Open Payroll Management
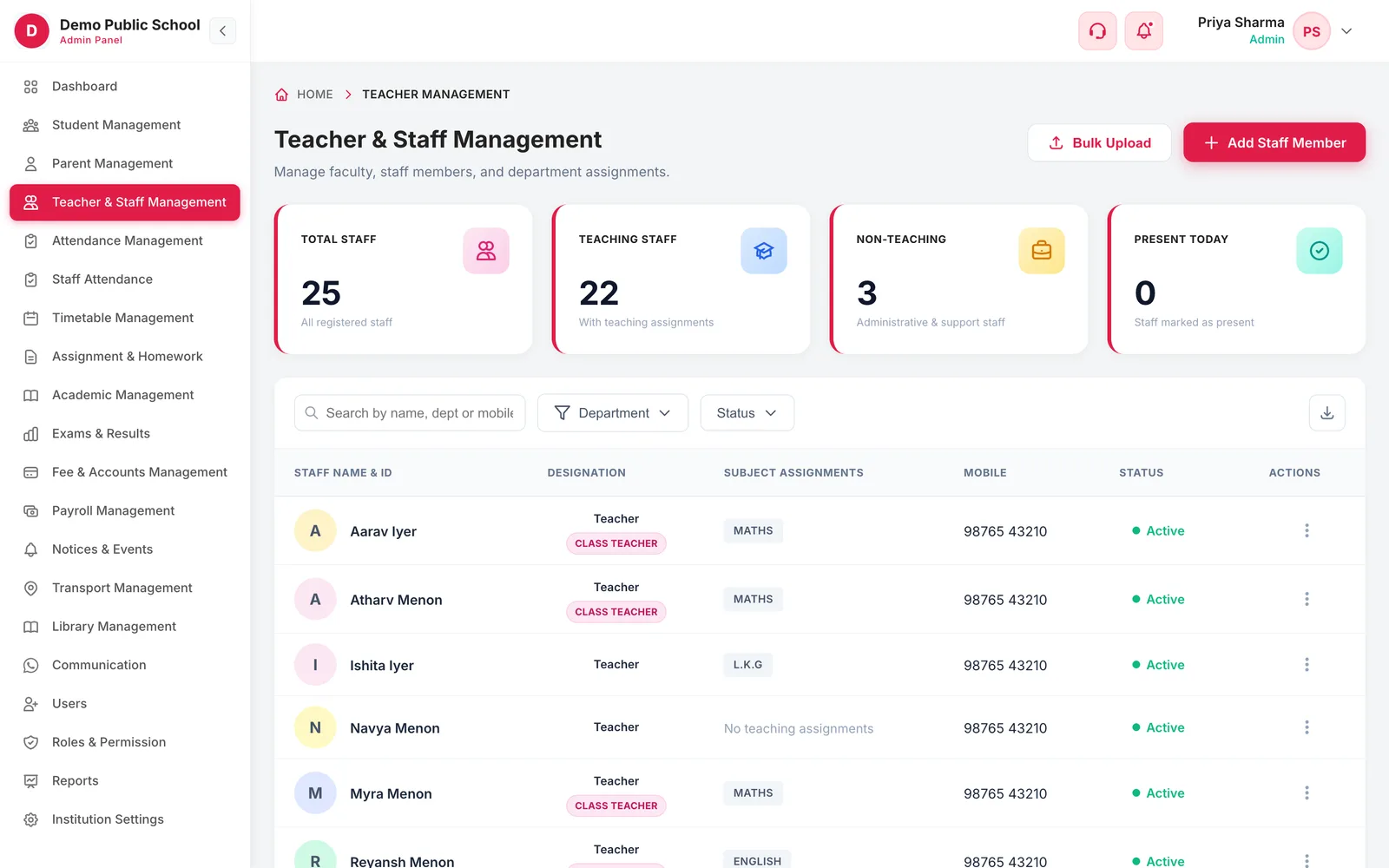Image resolution: width=1389 pixels, height=868 pixels. [x=125, y=510]
